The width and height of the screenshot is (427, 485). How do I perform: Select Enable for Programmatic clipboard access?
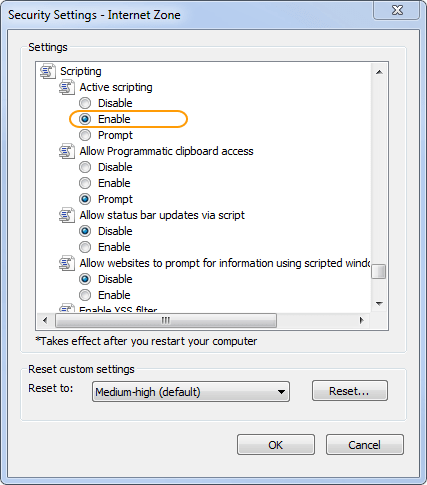(x=85, y=183)
